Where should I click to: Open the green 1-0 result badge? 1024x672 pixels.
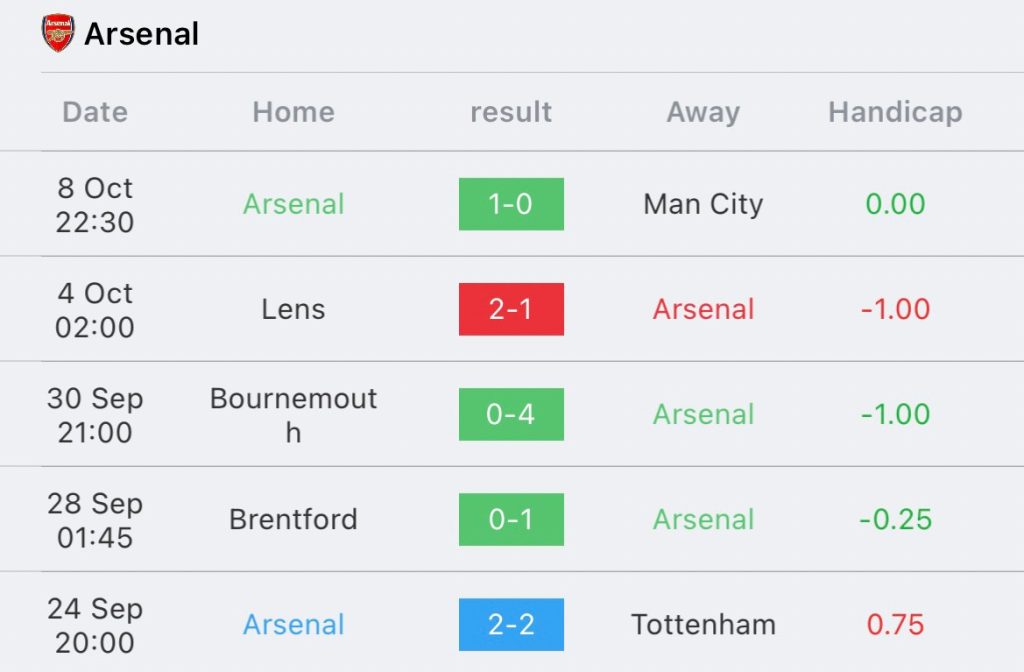[x=511, y=204]
